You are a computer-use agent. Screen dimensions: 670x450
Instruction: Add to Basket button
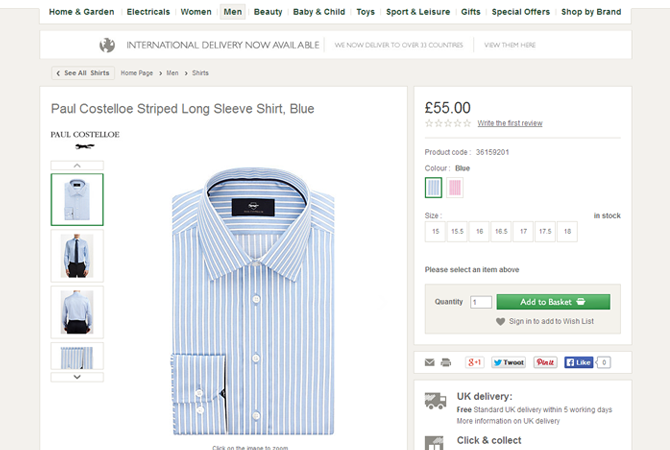click(x=552, y=301)
